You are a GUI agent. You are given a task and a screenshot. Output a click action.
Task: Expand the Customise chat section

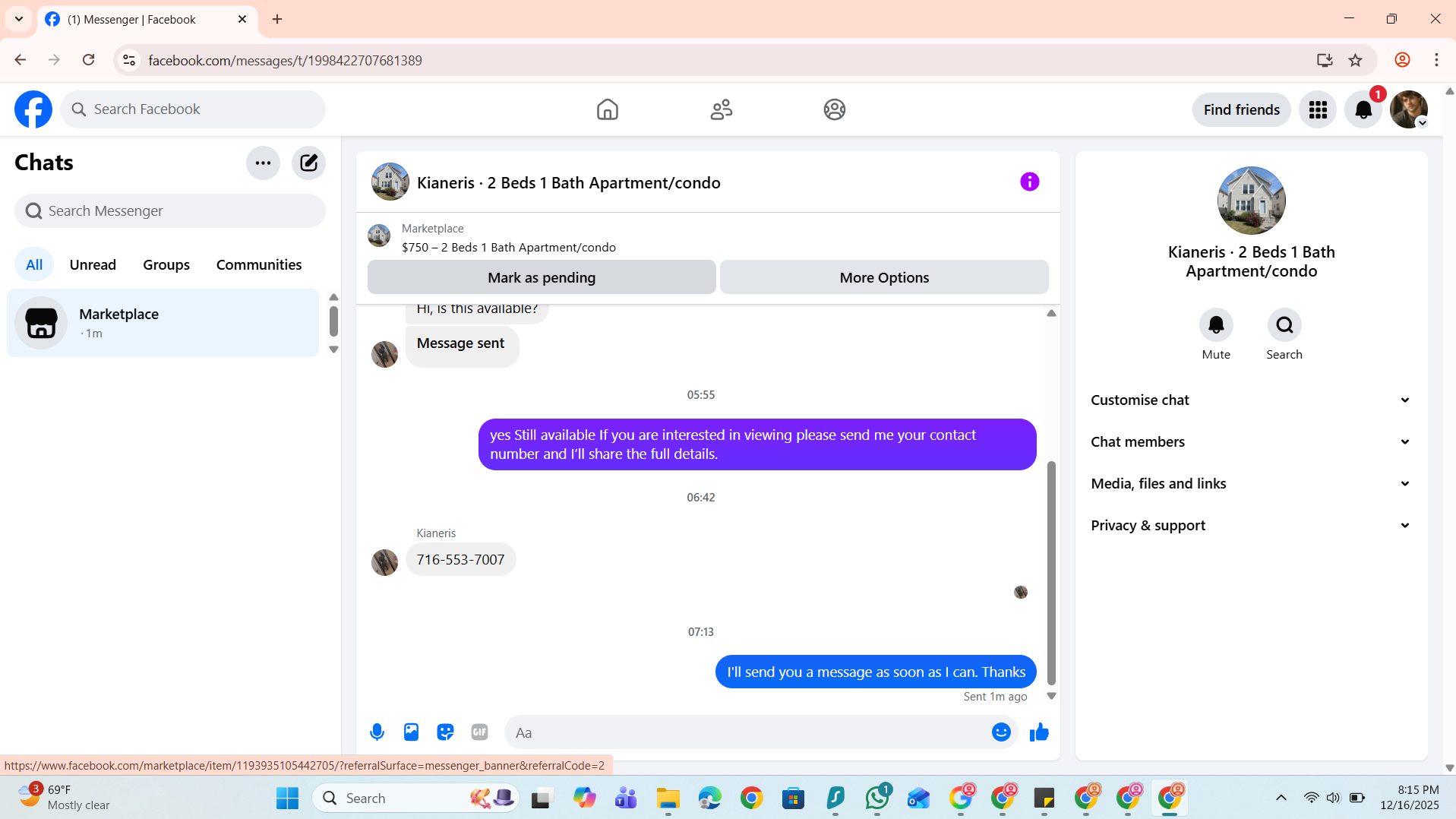(1251, 400)
